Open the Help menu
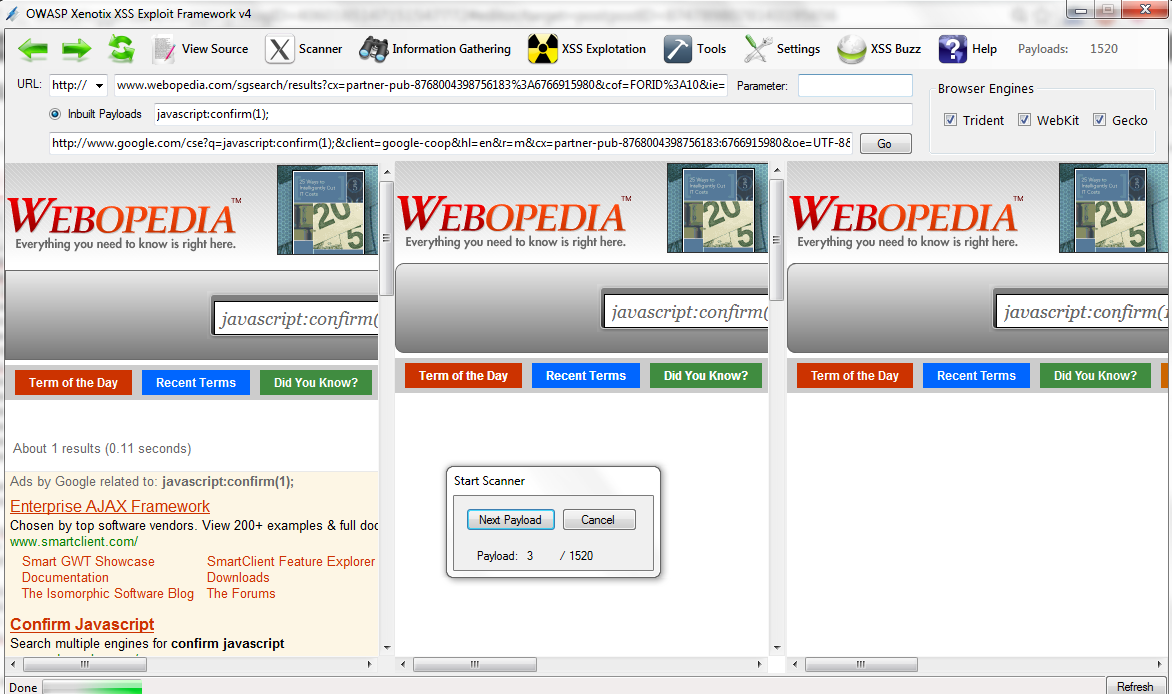Image resolution: width=1172 pixels, height=694 pixels. 968,49
